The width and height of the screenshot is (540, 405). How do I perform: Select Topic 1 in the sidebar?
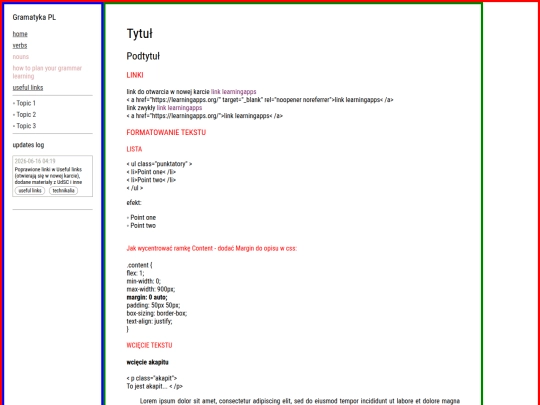(24, 103)
